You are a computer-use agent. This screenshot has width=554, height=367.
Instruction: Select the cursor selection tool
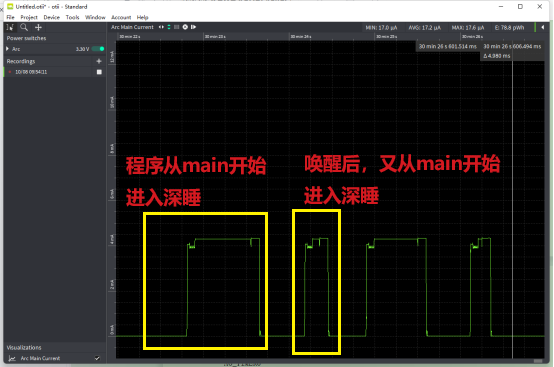click(10, 27)
